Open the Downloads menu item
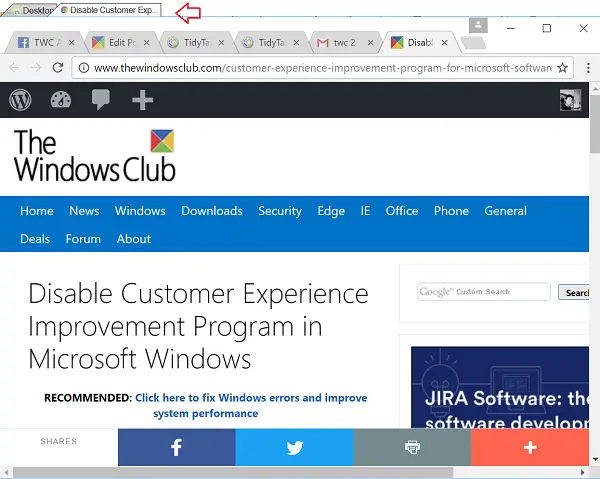The height and width of the screenshot is (479, 600). tap(212, 211)
